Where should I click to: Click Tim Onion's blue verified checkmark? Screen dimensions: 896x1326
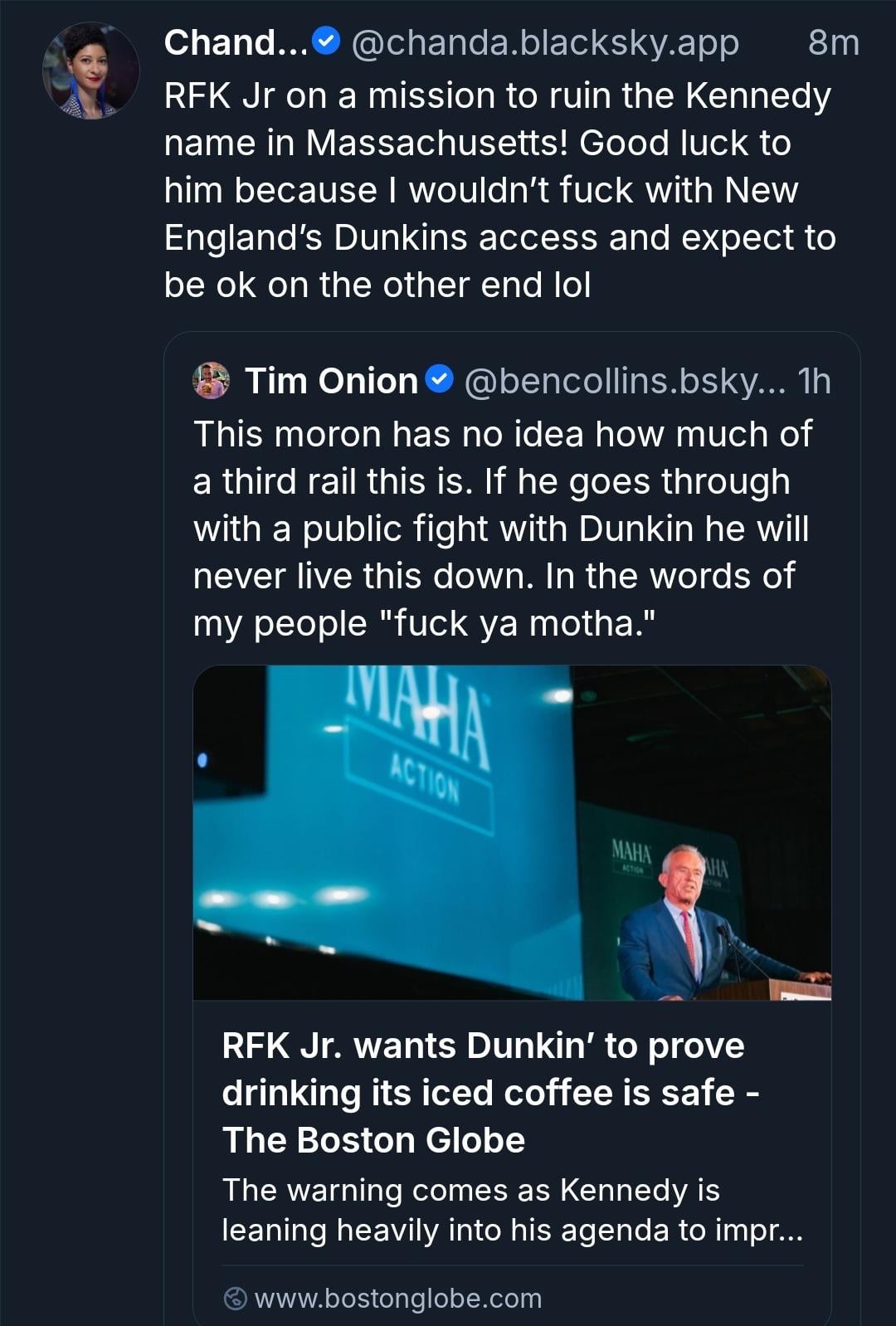[x=439, y=380]
